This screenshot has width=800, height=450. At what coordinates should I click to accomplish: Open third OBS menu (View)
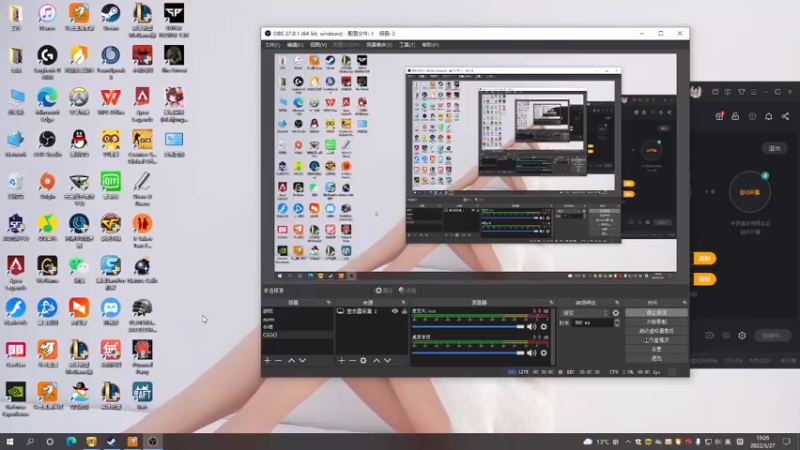[x=318, y=45]
